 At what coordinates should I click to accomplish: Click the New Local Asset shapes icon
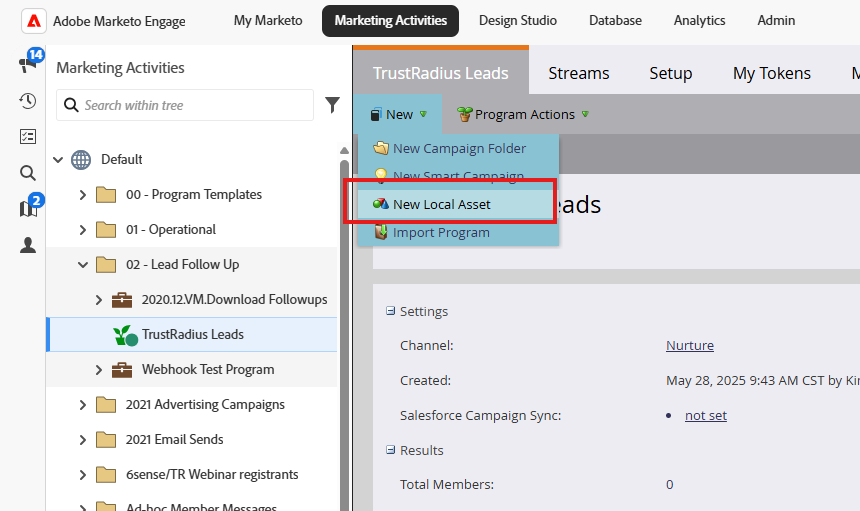tap(381, 204)
